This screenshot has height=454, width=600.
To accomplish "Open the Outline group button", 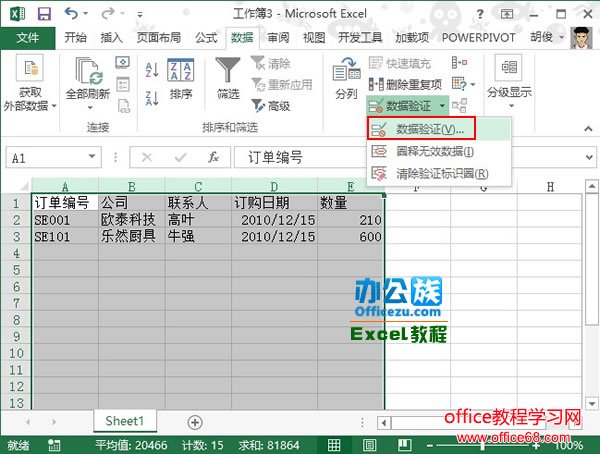I will [x=509, y=81].
